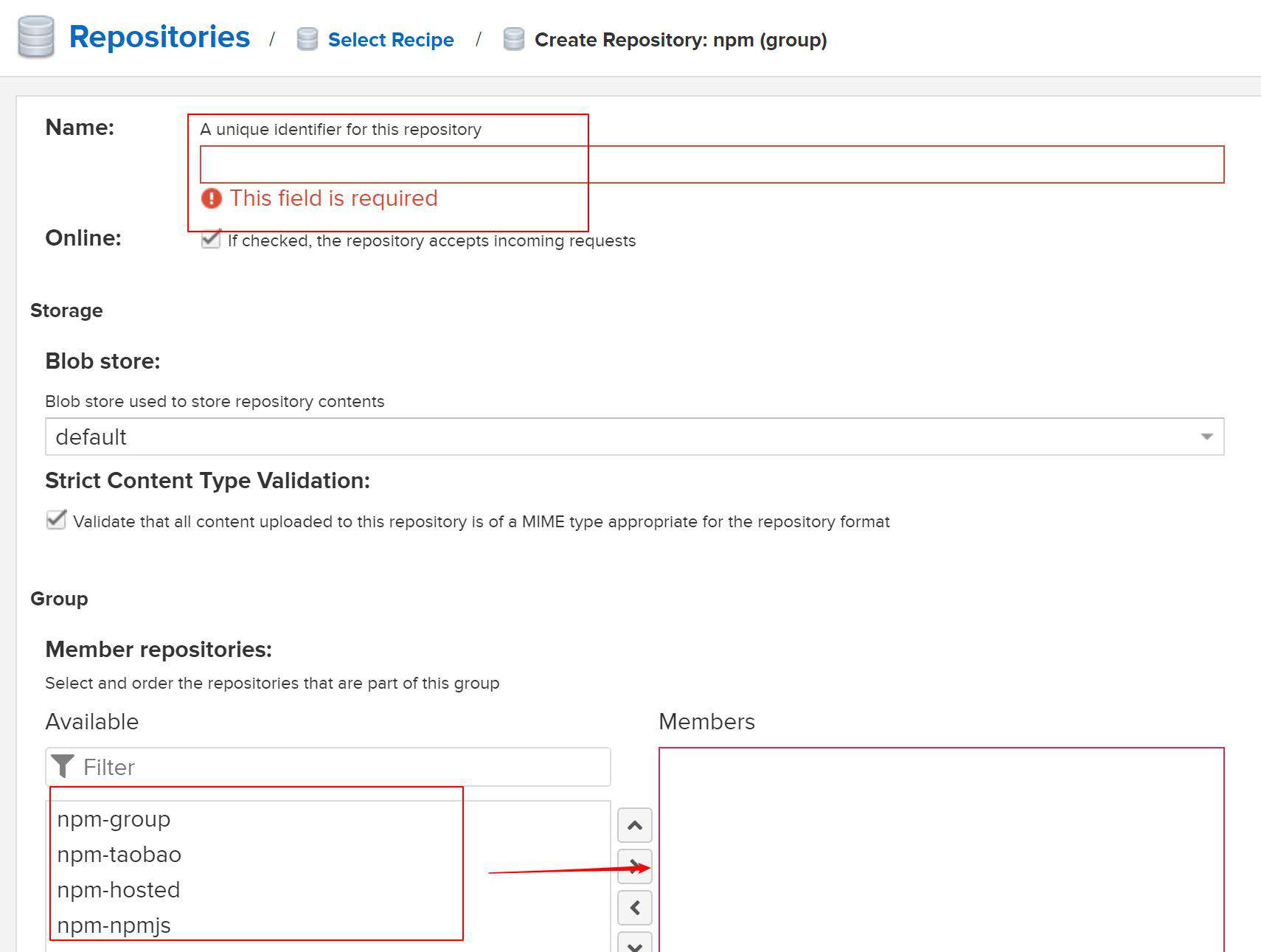Toggle Strict Content Type Validation checkbox

56,520
